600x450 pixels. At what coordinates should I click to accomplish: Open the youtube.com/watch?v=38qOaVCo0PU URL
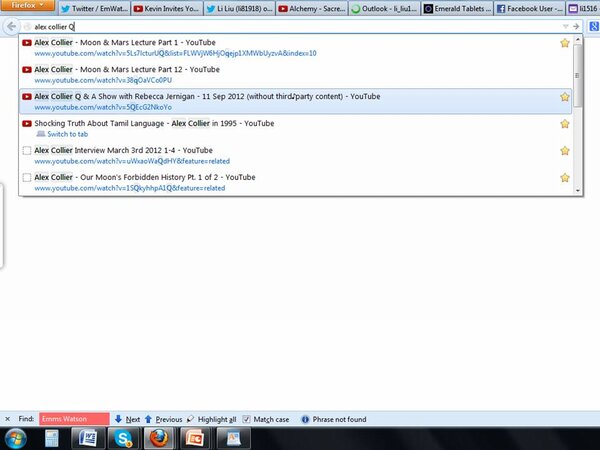tap(103, 80)
